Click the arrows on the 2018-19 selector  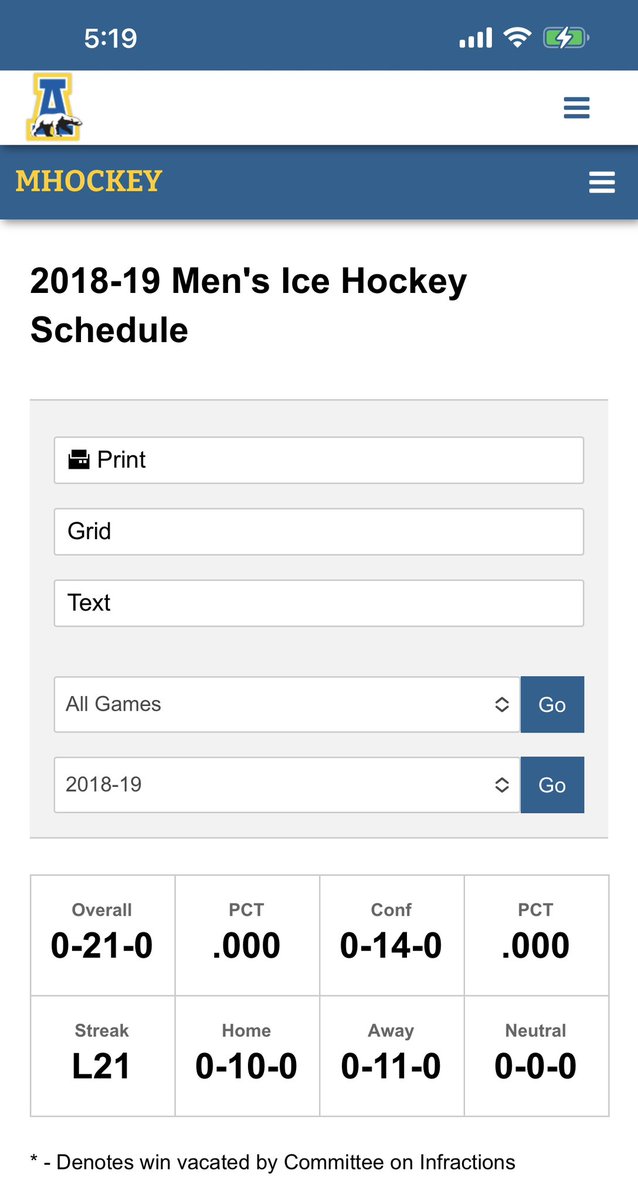pos(502,785)
